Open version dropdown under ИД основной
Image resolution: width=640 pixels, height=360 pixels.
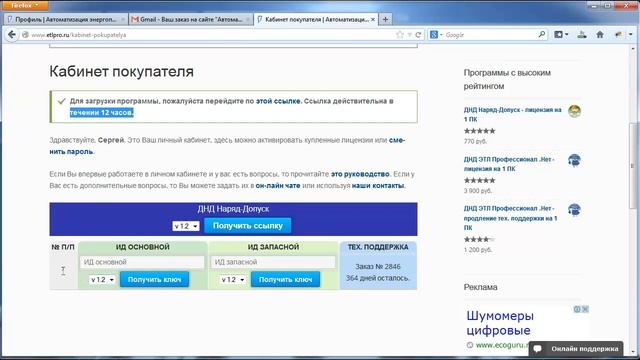click(102, 280)
